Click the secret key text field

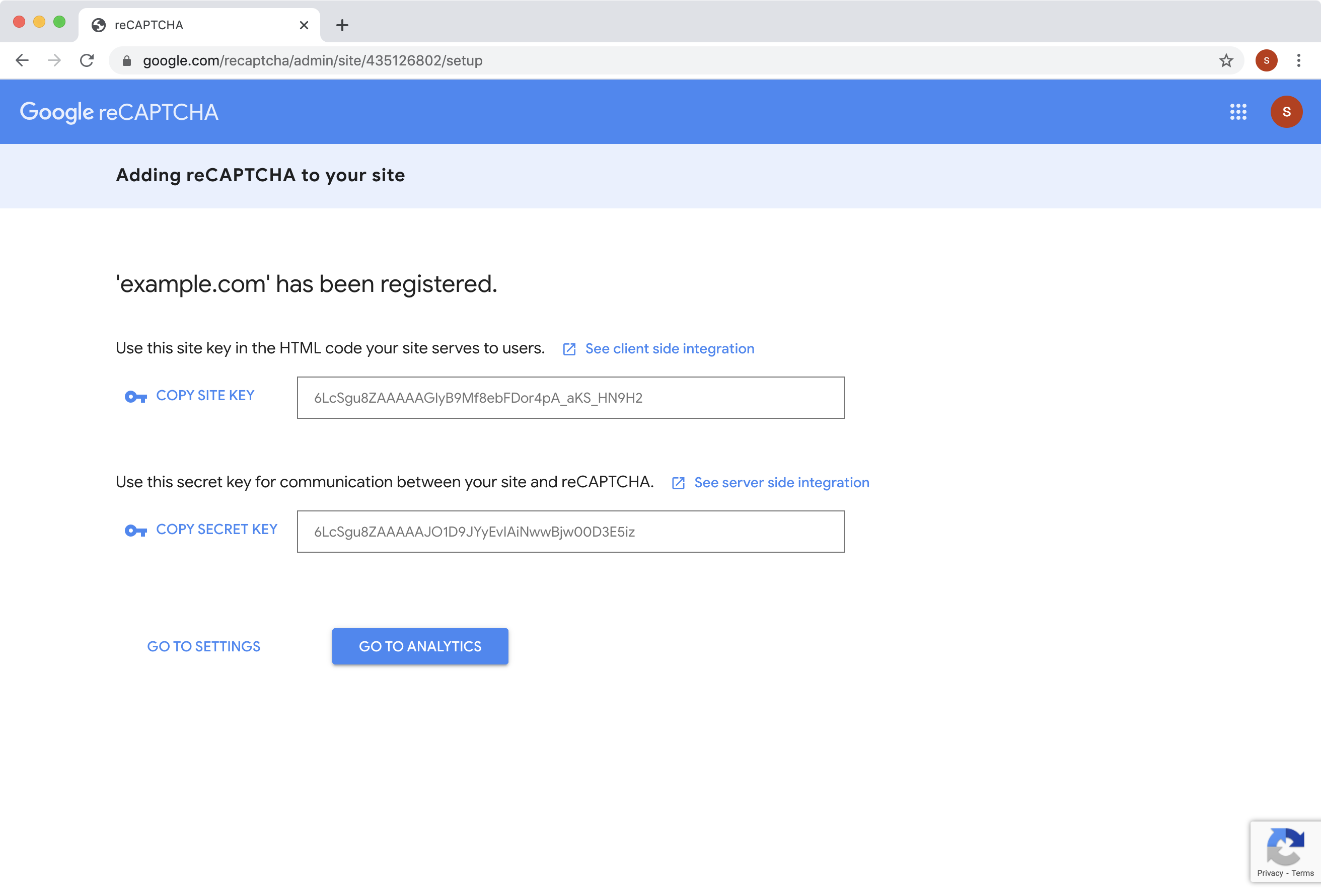click(570, 532)
